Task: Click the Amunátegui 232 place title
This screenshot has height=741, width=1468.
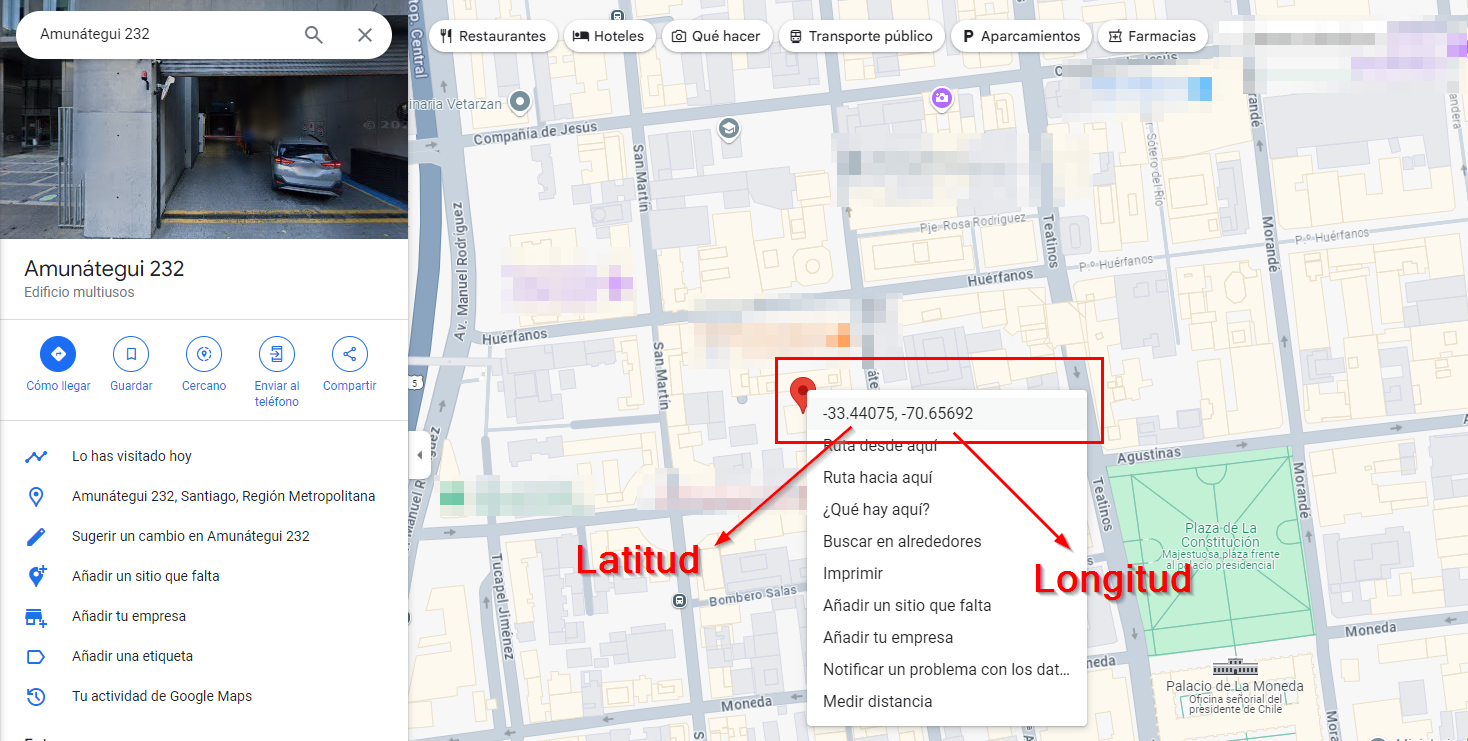Action: click(104, 269)
